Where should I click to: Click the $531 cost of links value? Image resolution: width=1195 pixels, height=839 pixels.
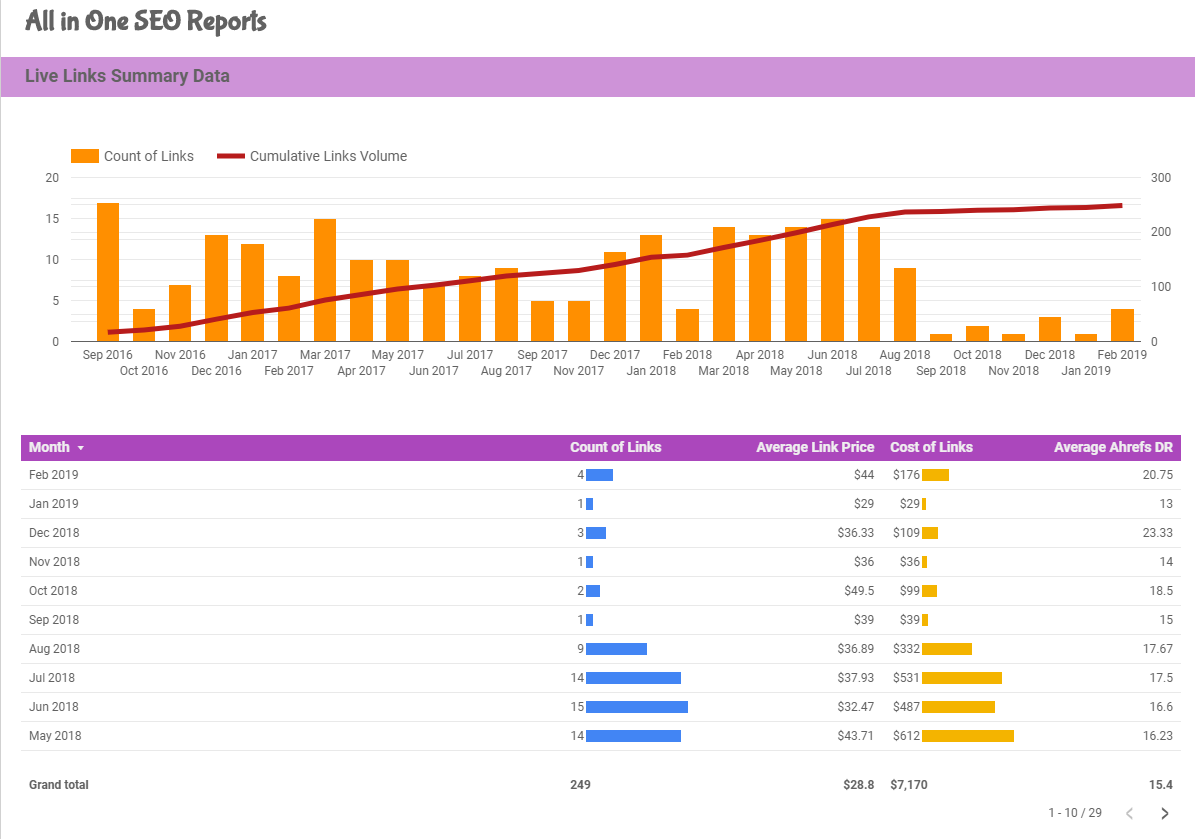[906, 677]
